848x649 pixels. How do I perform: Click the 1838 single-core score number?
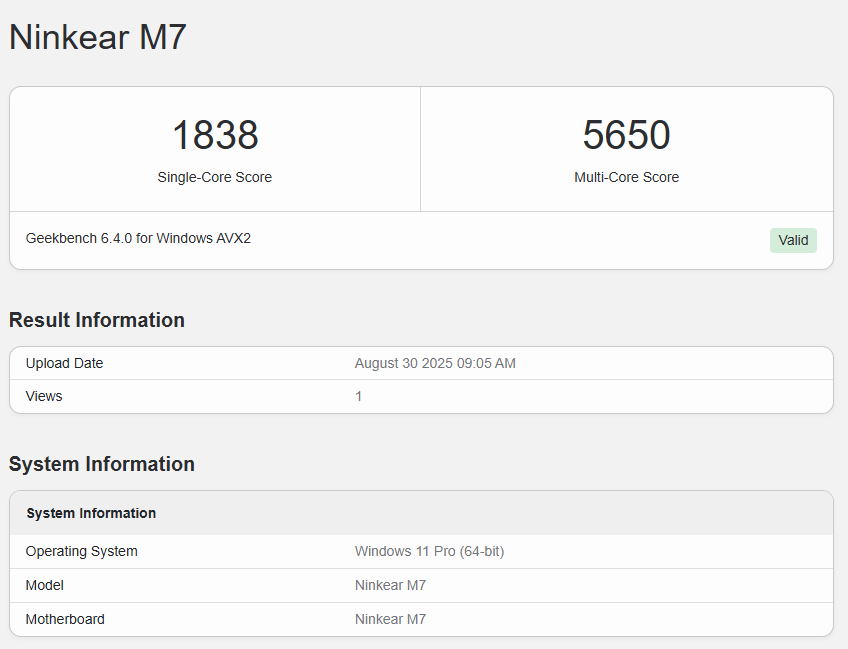pos(215,135)
